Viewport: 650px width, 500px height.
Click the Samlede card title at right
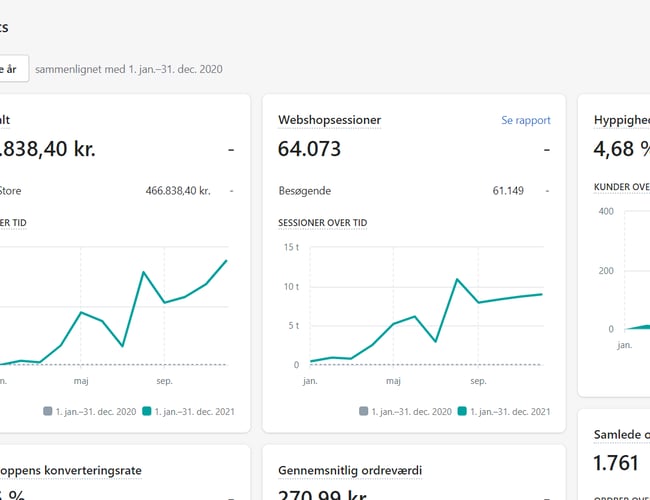coord(621,433)
